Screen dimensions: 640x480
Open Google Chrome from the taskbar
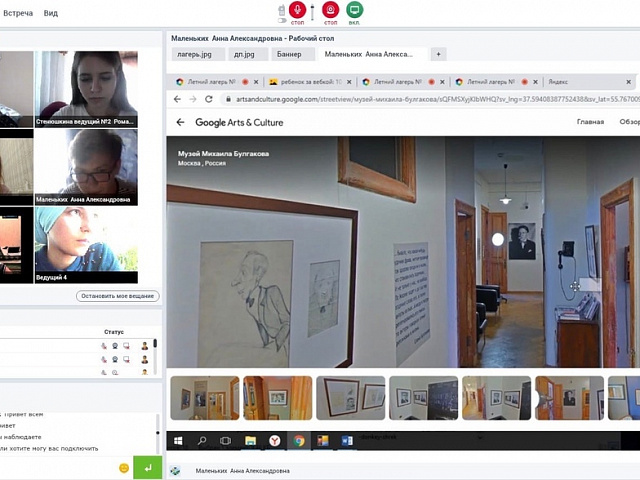tap(299, 441)
